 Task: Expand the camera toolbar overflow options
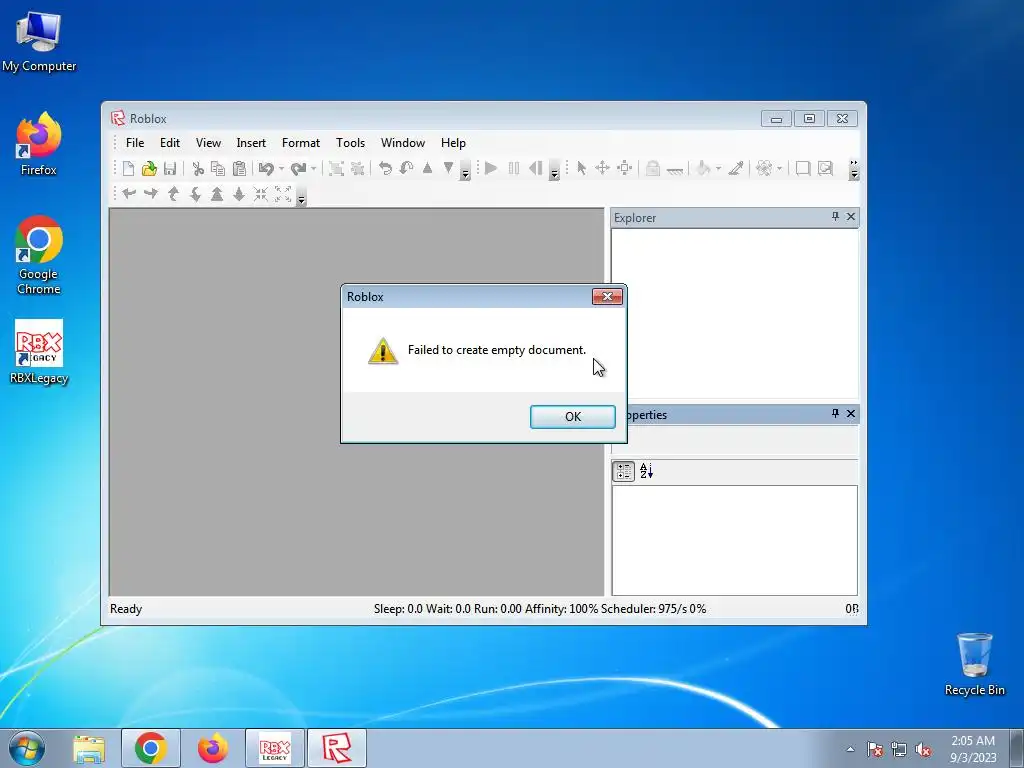click(301, 199)
